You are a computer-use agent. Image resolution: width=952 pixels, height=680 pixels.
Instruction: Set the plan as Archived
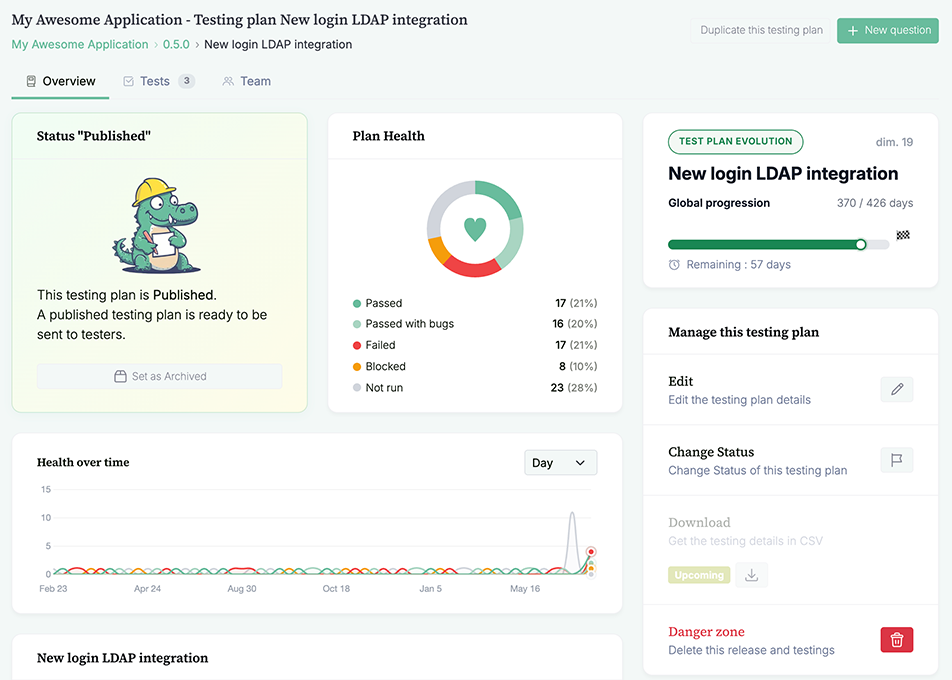pos(160,376)
